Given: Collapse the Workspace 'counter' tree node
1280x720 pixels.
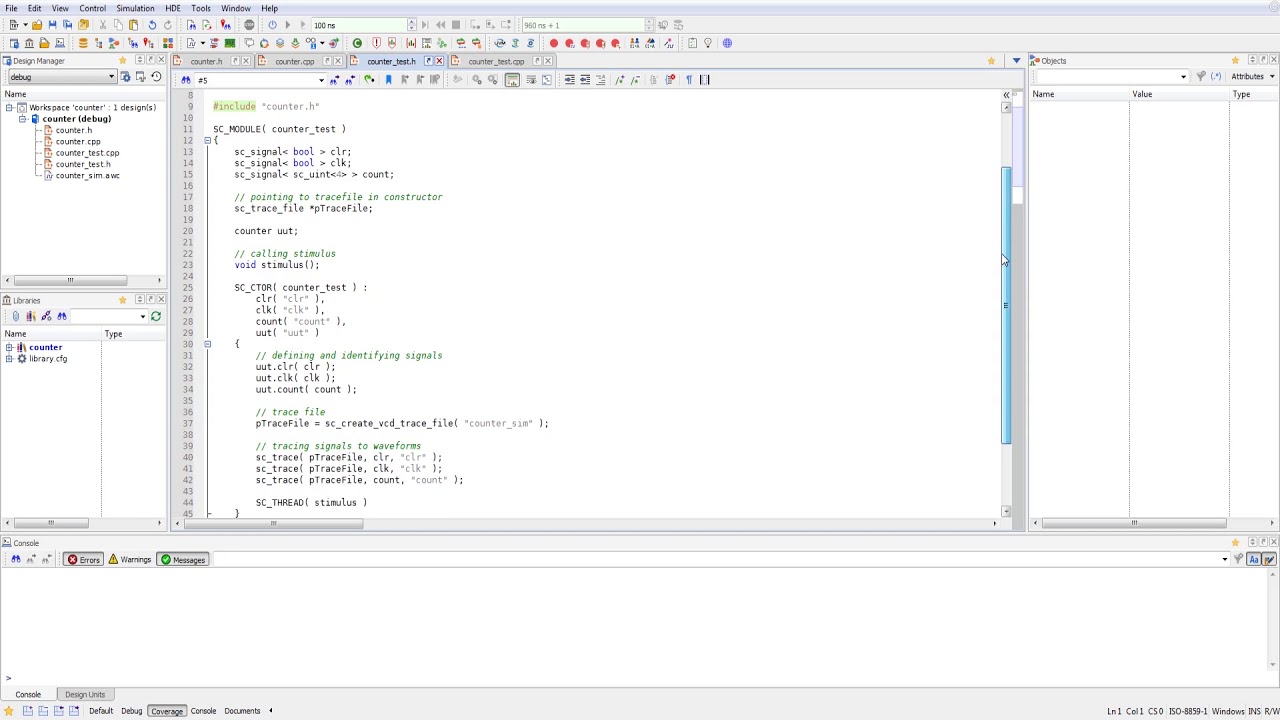Looking at the screenshot, I should coord(9,107).
